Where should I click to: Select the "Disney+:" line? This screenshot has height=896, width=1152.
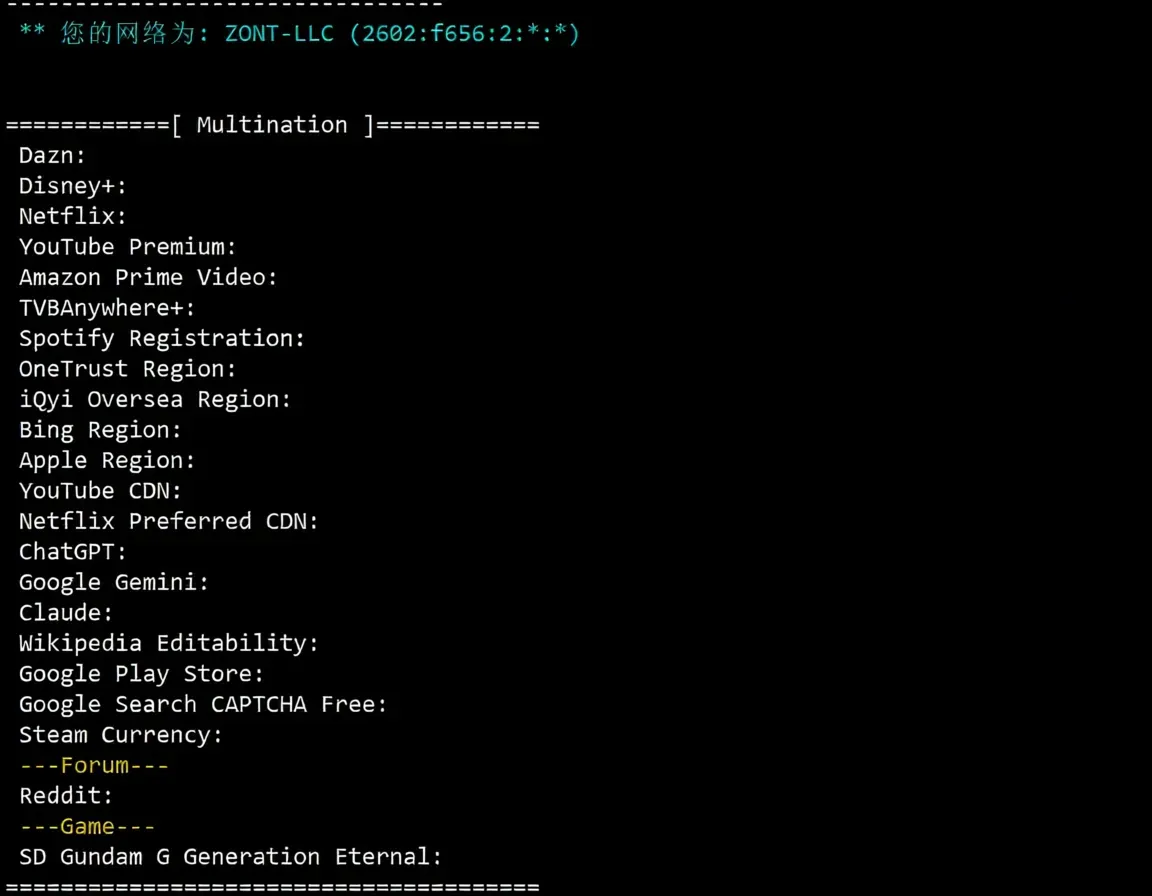tap(73, 186)
